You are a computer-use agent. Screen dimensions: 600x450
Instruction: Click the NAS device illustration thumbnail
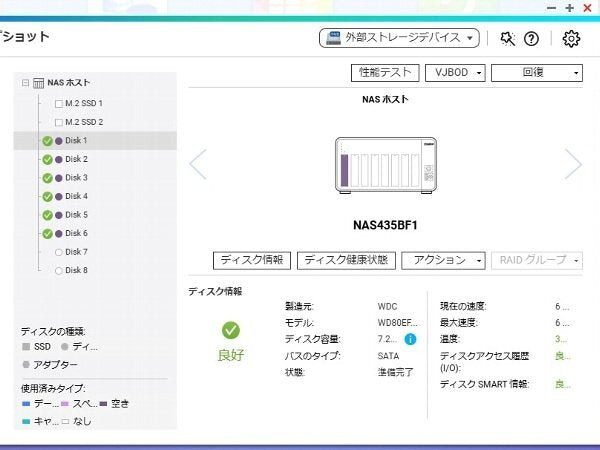point(386,166)
